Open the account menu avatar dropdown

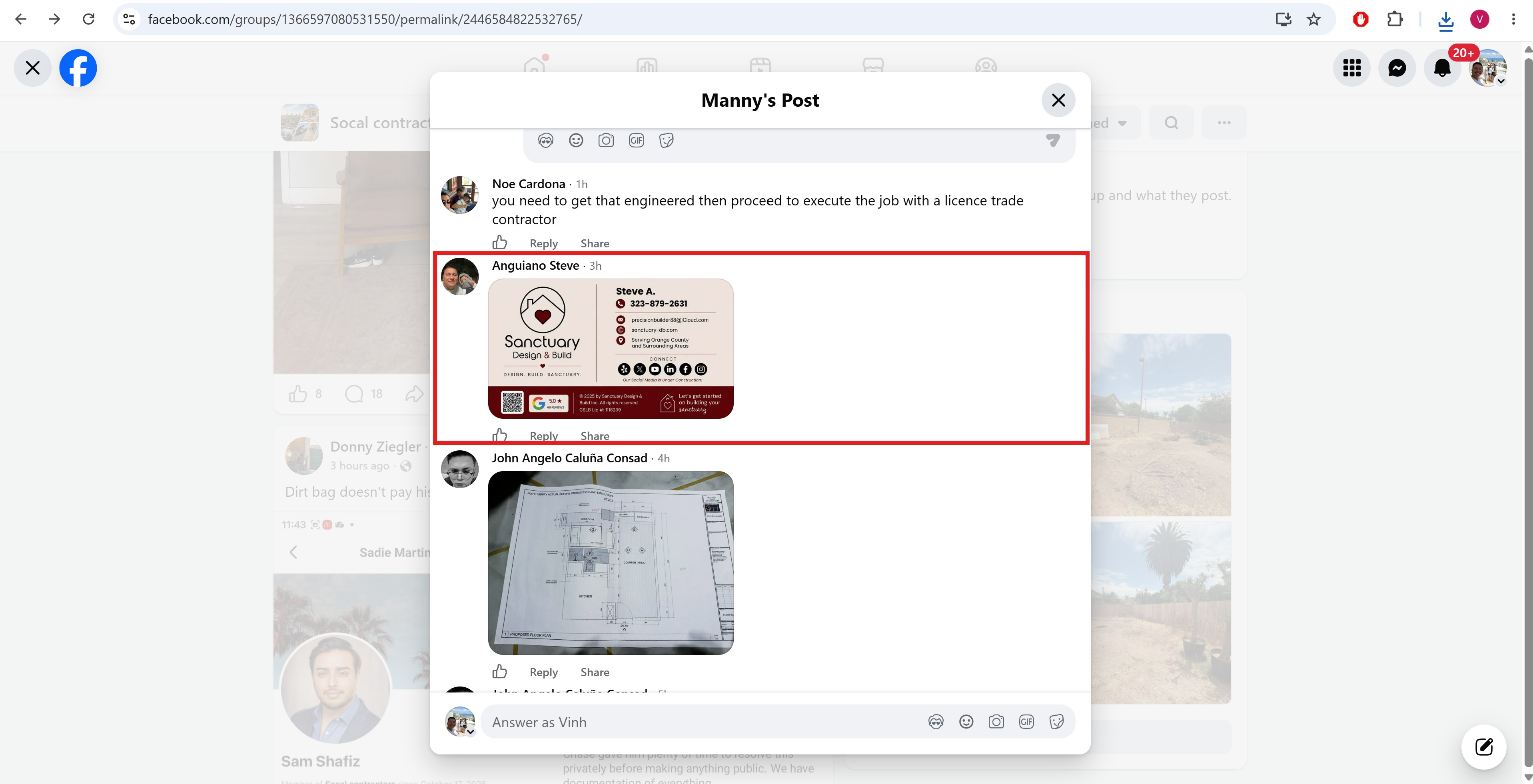(1488, 68)
